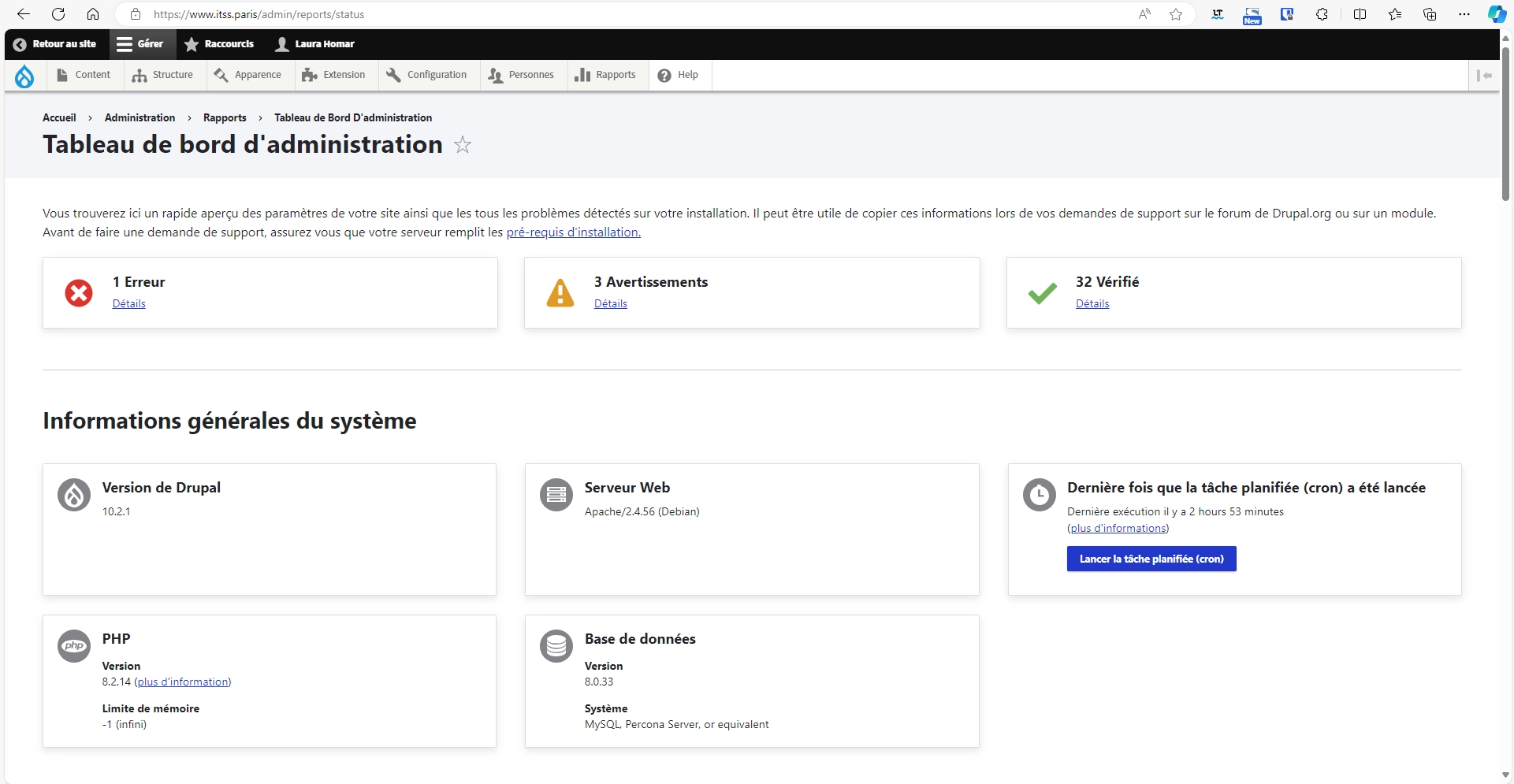Toggle the bookmark star in the address bar
1514x784 pixels.
1175,13
